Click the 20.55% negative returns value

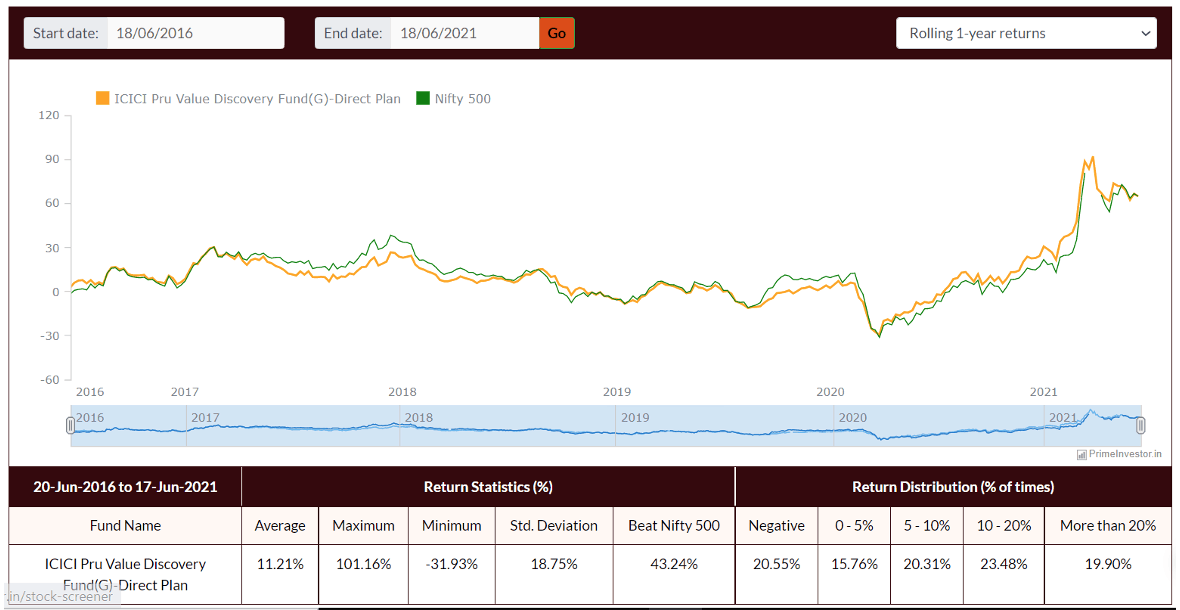click(777, 565)
